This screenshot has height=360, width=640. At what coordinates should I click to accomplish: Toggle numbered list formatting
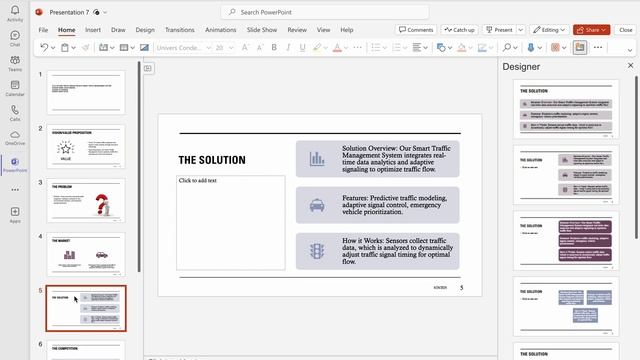click(x=396, y=48)
